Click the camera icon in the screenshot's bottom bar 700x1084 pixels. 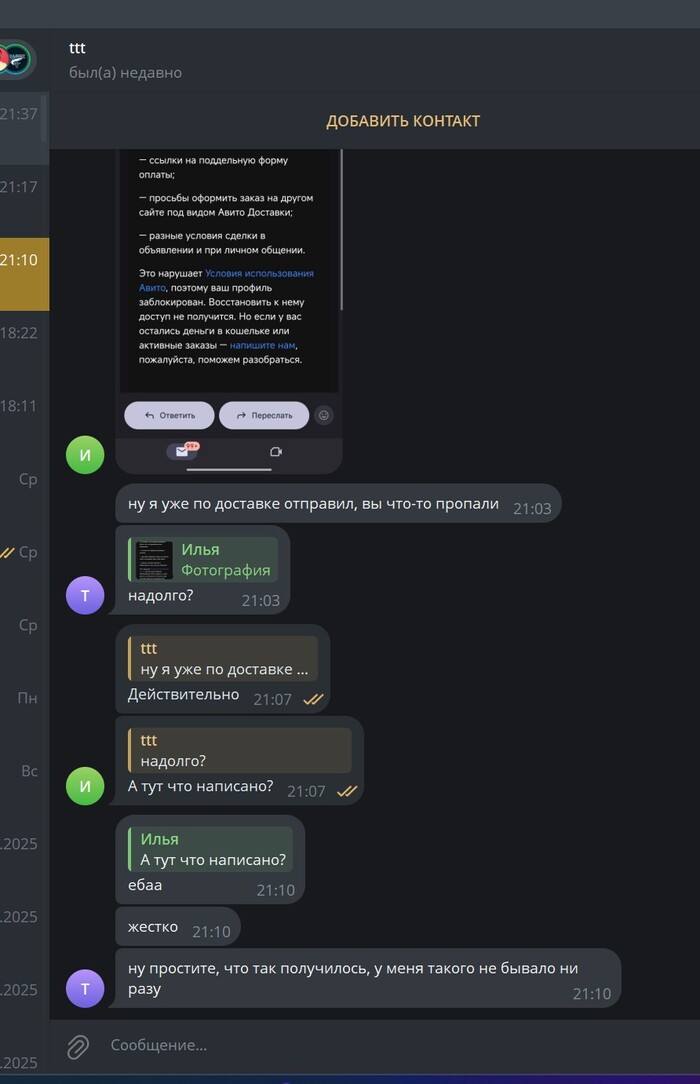pyautogui.click(x=276, y=451)
